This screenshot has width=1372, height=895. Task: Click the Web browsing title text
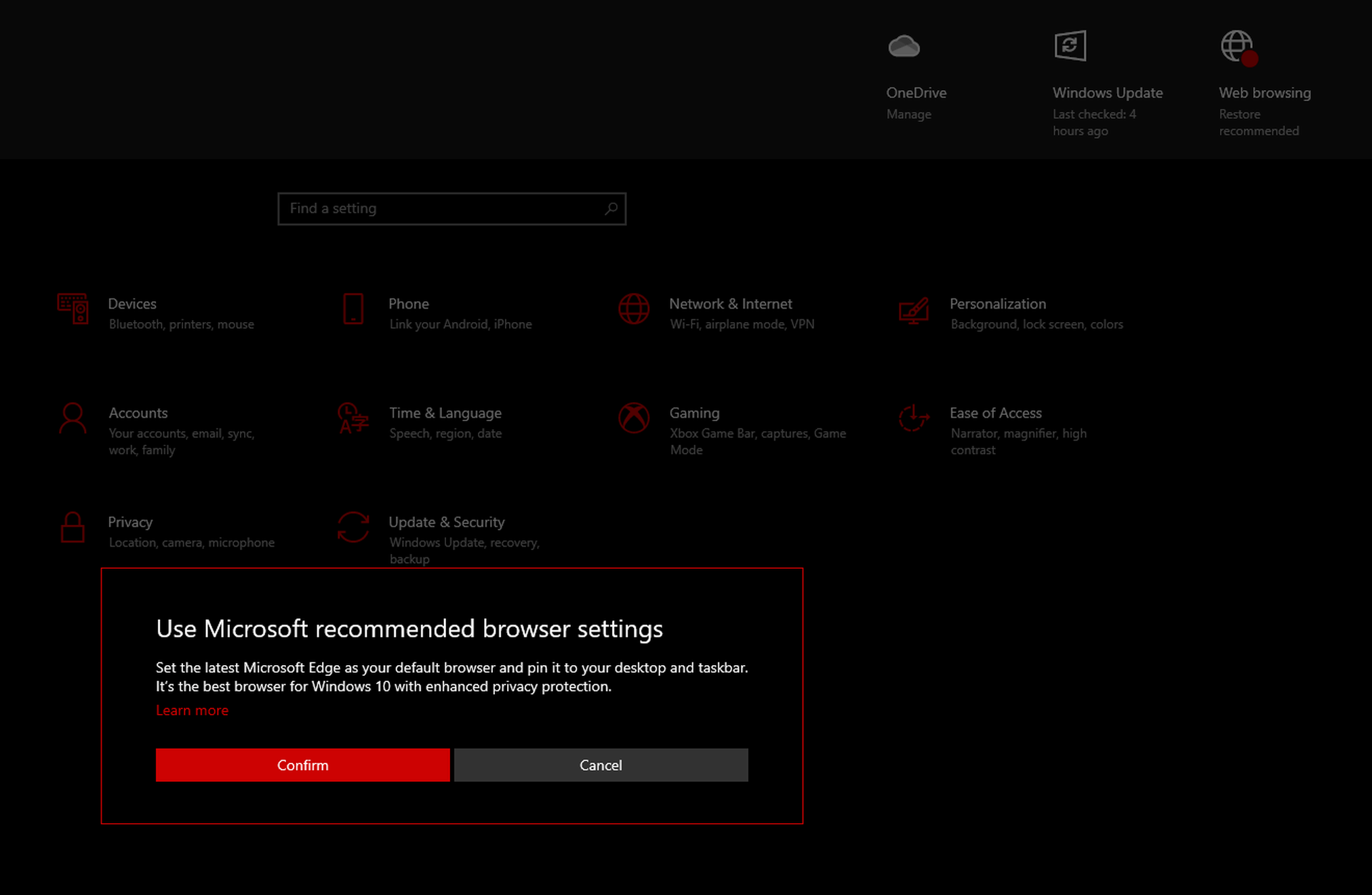(x=1265, y=93)
